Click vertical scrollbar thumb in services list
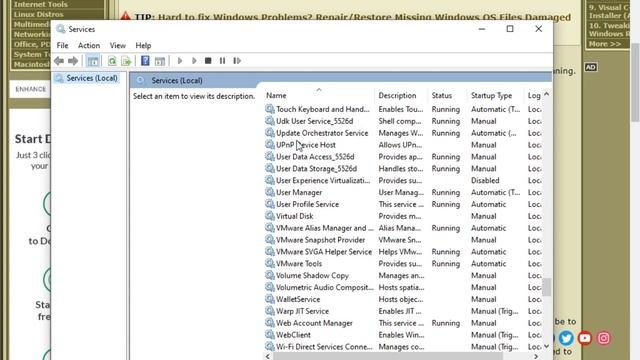 [547, 287]
